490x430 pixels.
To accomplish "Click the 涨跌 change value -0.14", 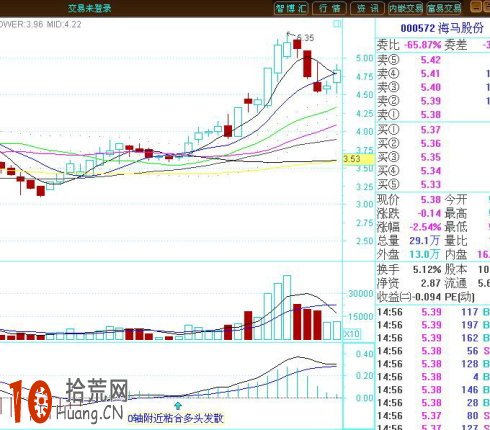I will (429, 213).
